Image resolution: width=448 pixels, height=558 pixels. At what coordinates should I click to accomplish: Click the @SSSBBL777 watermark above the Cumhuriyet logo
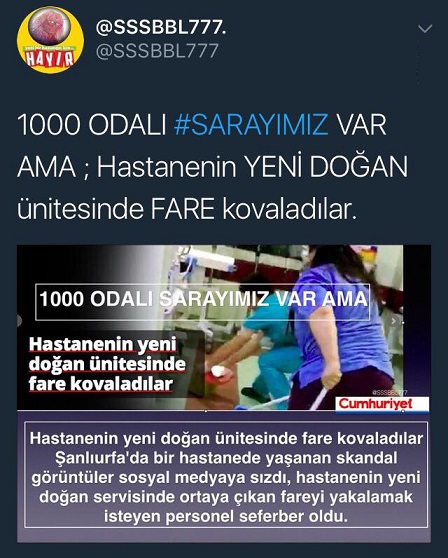390,393
